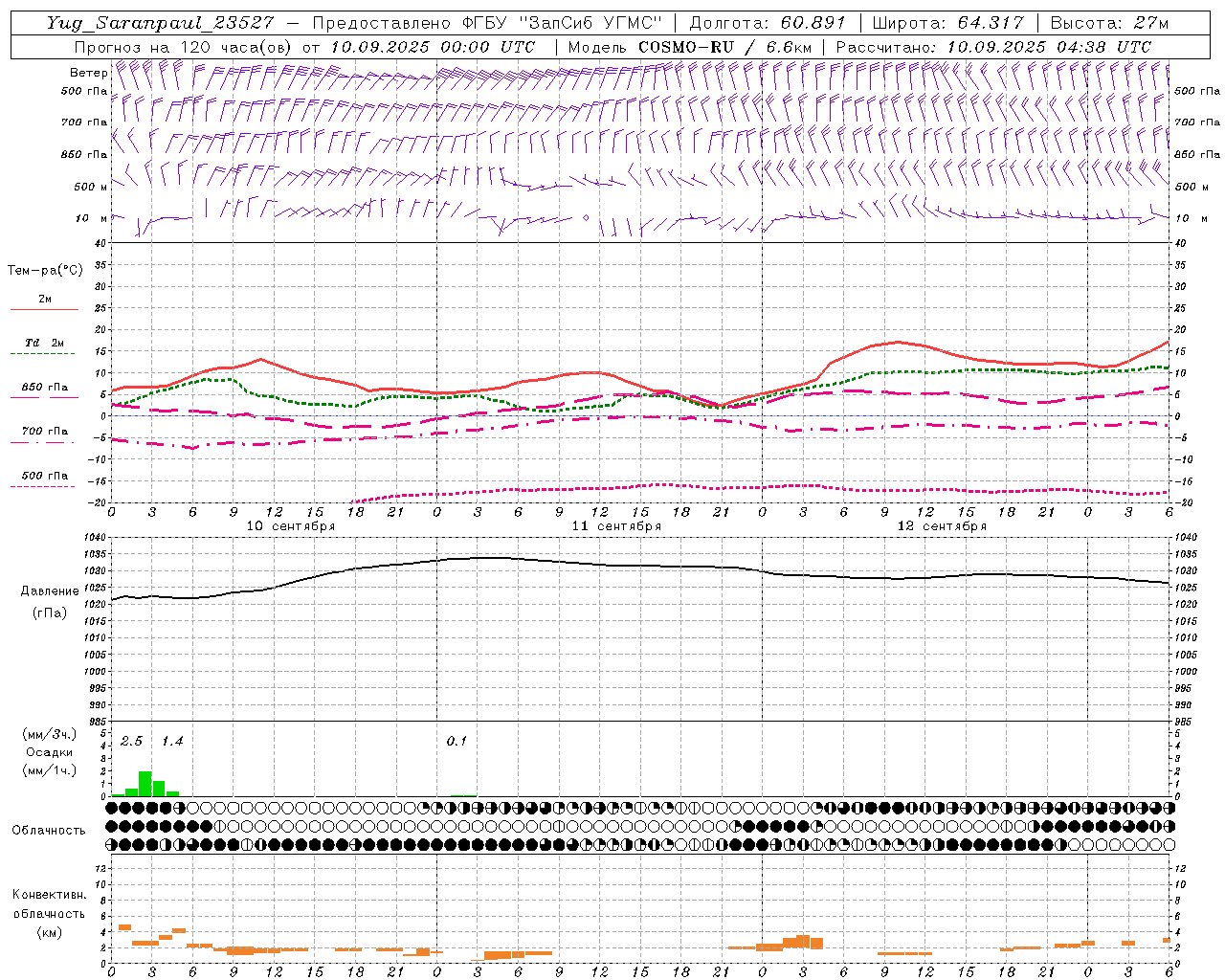
Task: Click the Облачность cloud cover label
Action: point(49,830)
